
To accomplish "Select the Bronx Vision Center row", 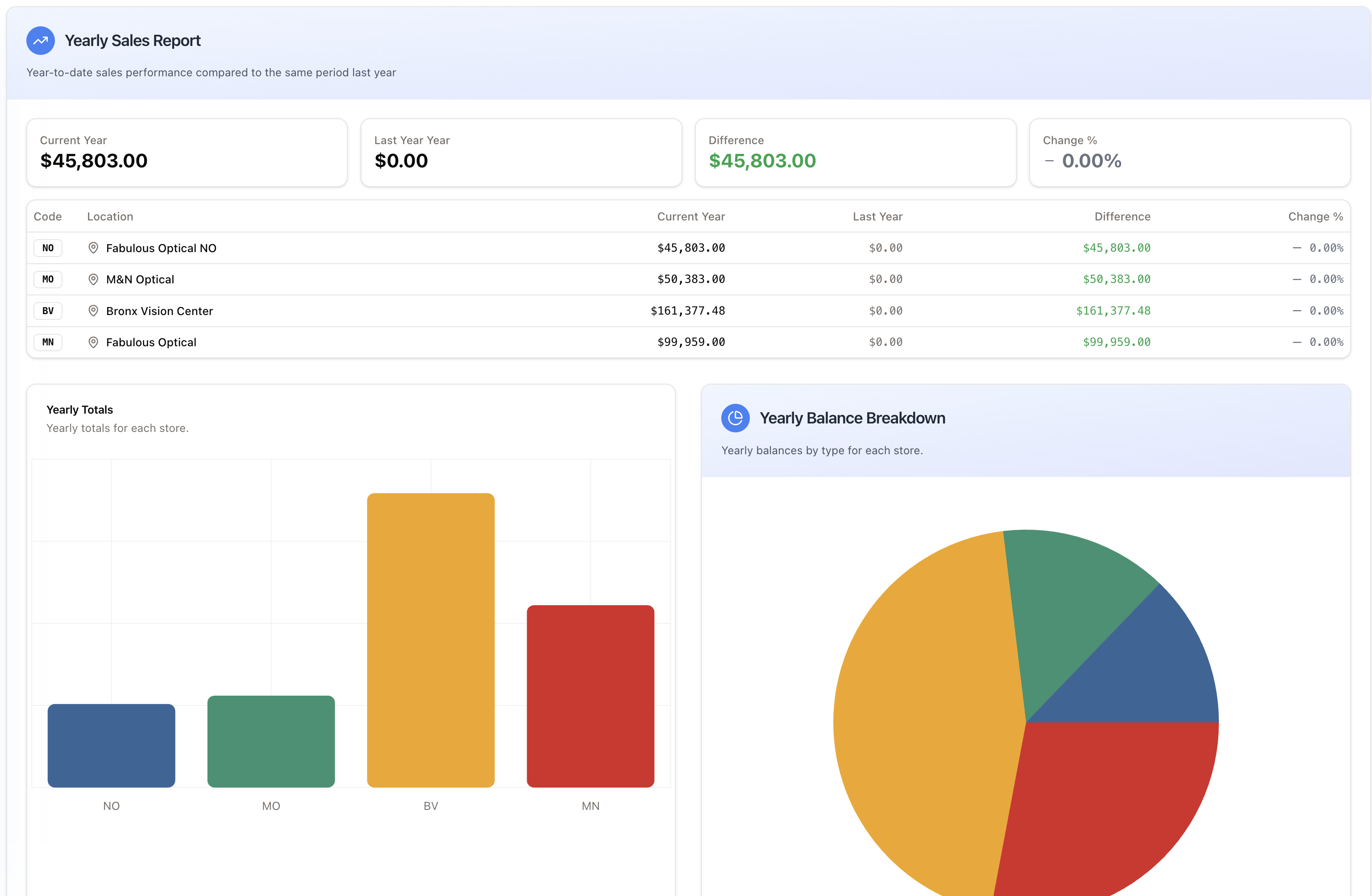I will point(403,311).
